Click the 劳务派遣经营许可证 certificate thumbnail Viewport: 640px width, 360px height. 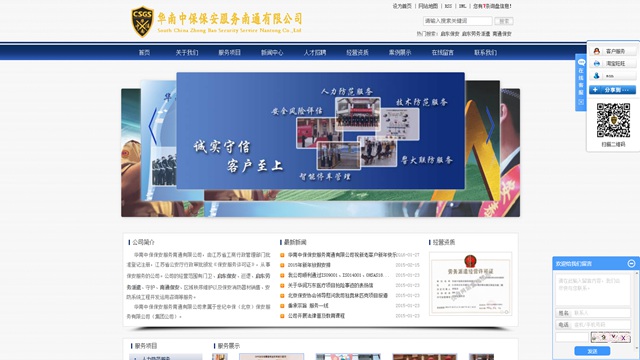click(x=470, y=284)
